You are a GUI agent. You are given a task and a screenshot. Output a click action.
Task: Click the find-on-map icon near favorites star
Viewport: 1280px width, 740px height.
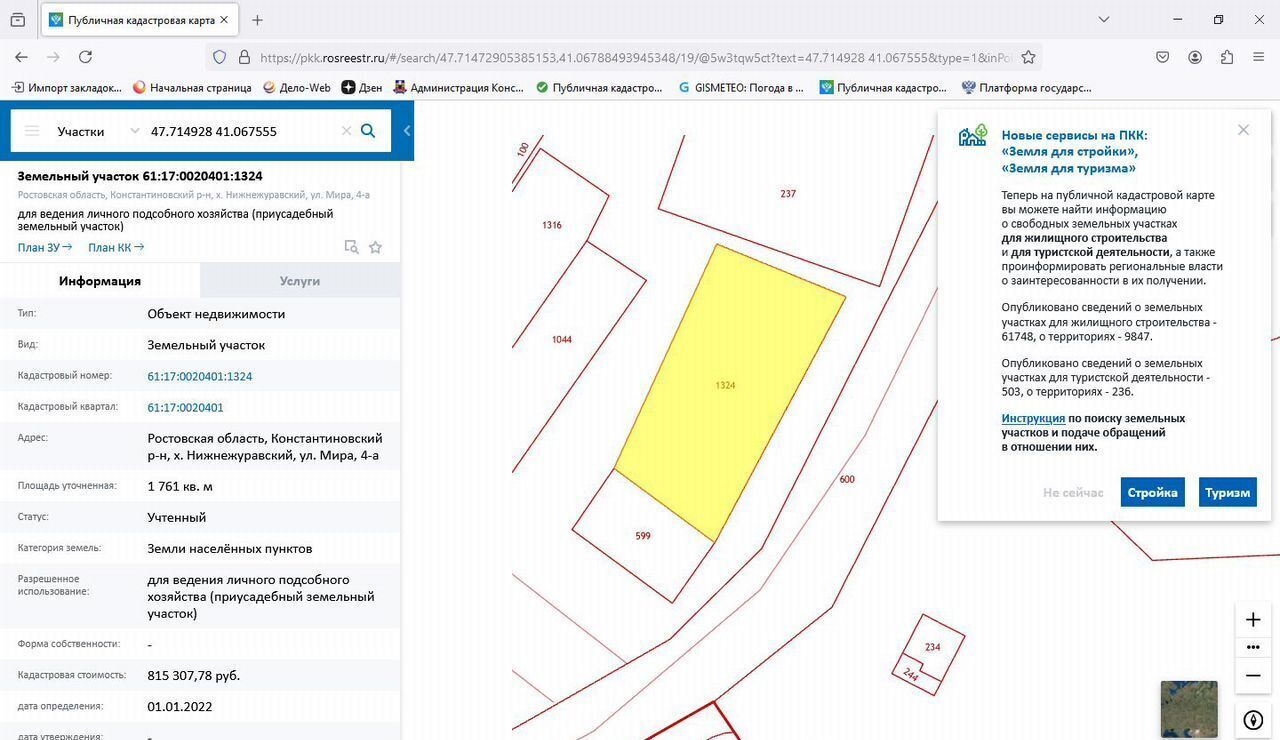point(351,247)
